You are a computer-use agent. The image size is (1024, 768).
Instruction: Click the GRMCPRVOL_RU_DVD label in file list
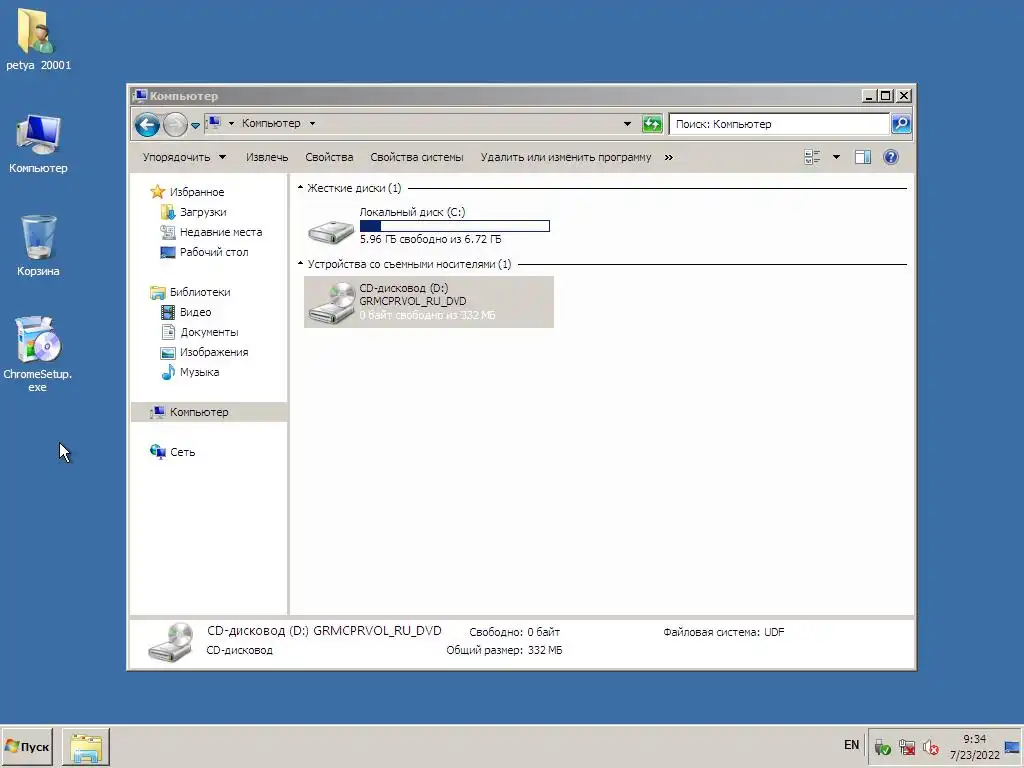(x=413, y=301)
